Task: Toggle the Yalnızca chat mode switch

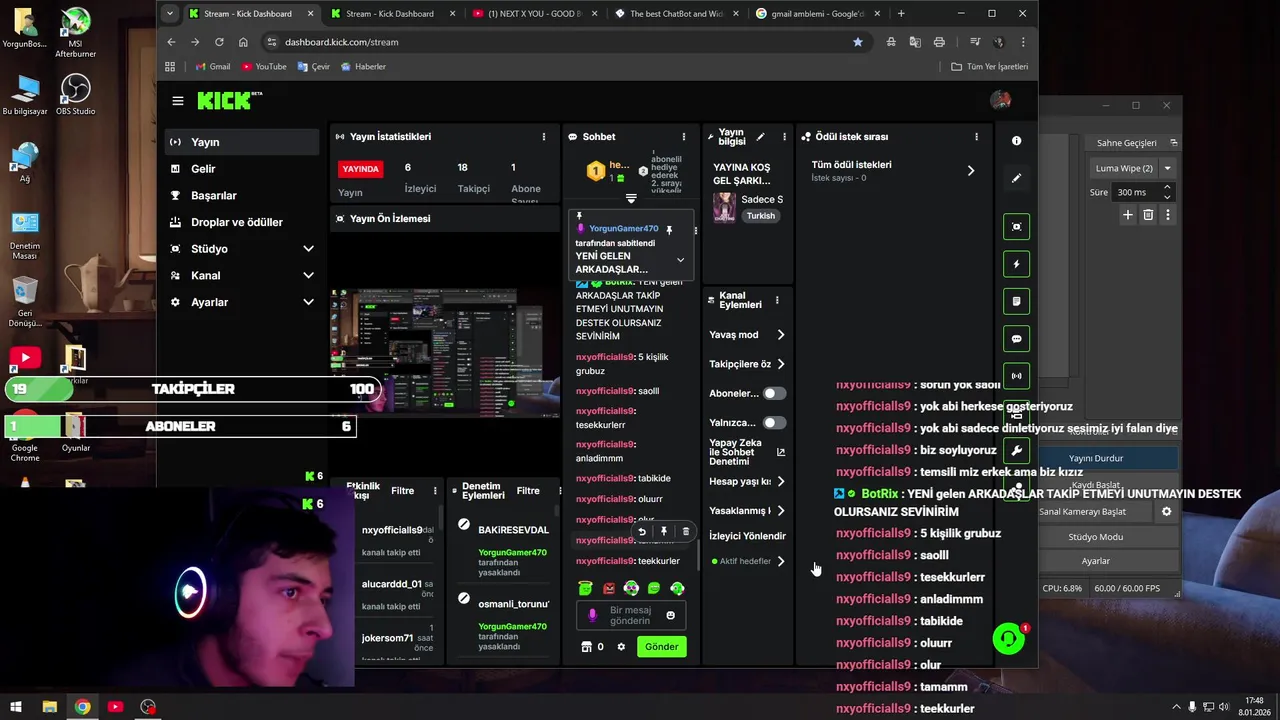Action: pyautogui.click(x=774, y=423)
